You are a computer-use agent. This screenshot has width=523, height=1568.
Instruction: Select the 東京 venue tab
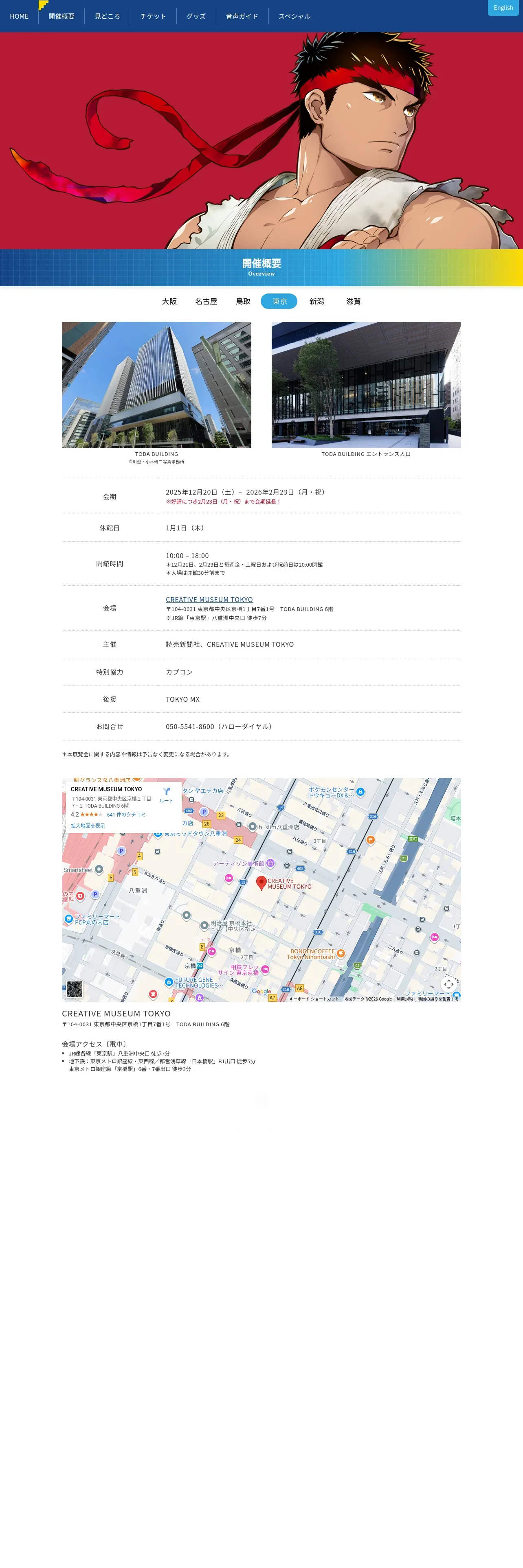pos(279,301)
